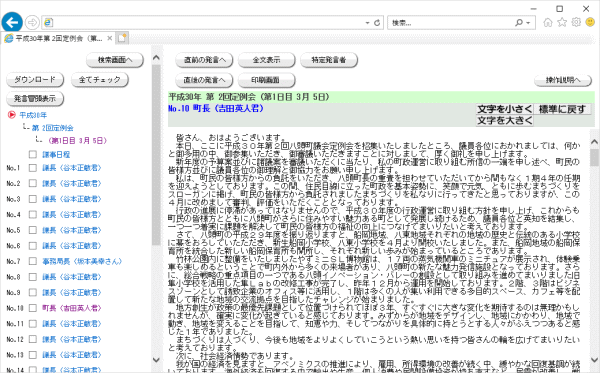The width and height of the screenshot is (600, 373).
Task: Go to 直前の発言へ
Action: (x=204, y=60)
